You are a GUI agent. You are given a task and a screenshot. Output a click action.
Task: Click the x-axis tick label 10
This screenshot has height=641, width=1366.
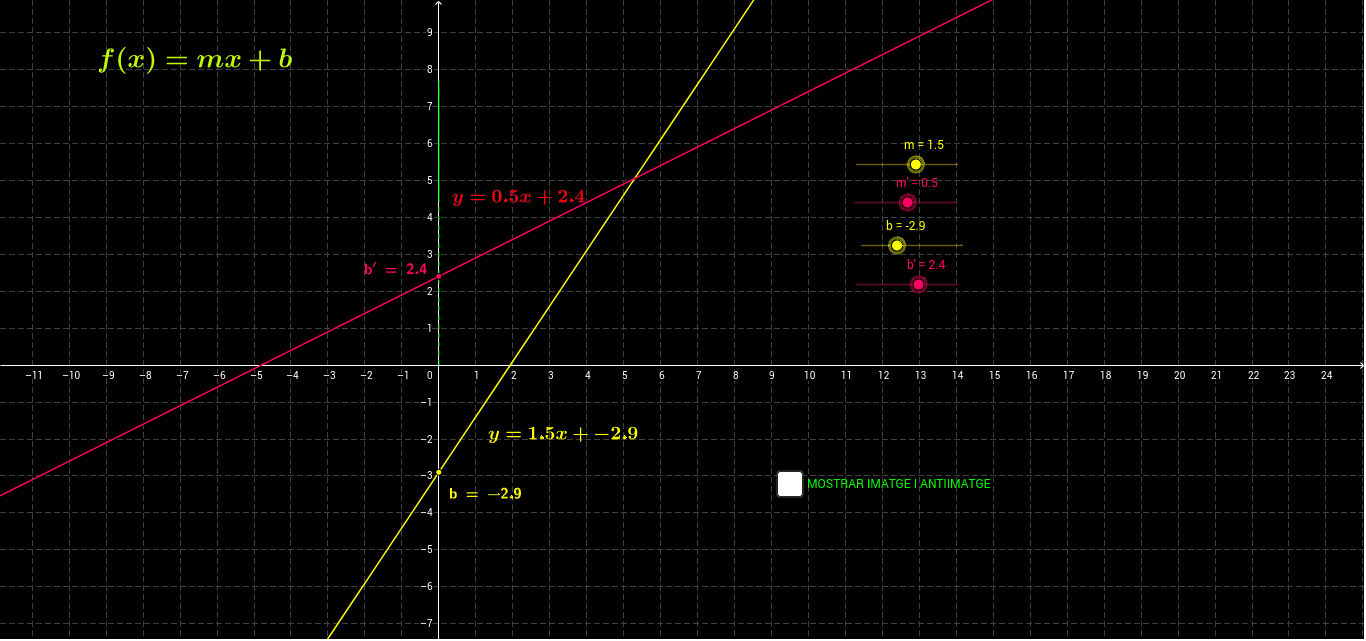pyautogui.click(x=810, y=376)
